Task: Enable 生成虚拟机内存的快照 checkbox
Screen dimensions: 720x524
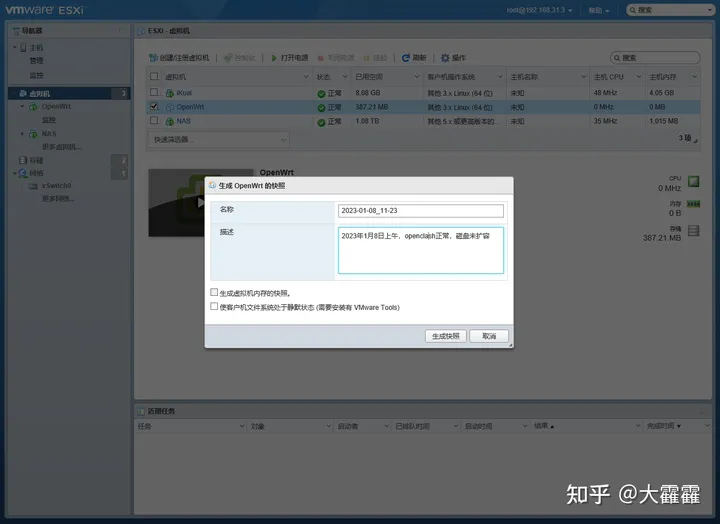Action: (x=214, y=293)
